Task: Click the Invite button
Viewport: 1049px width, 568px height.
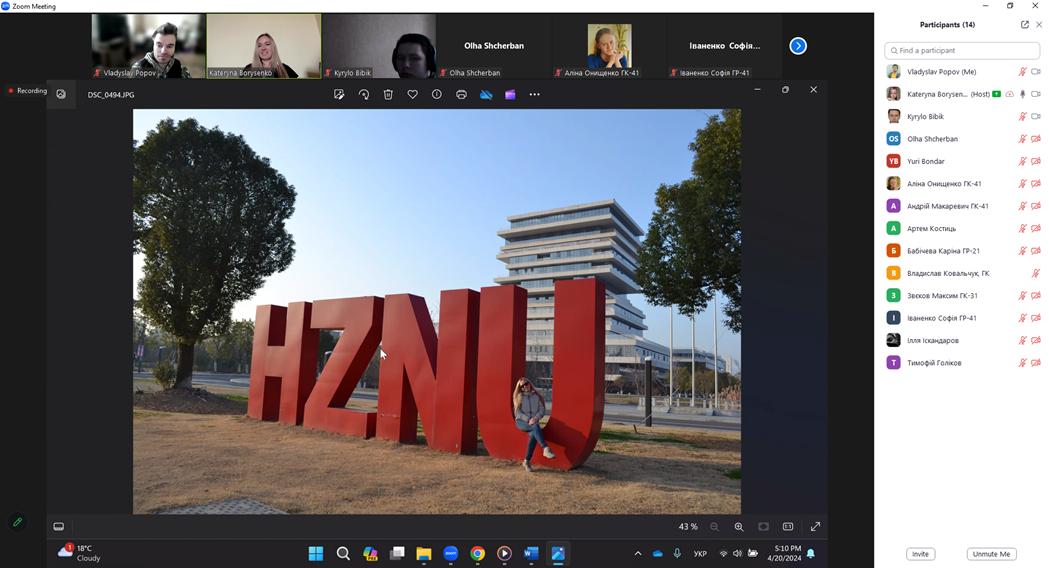Action: pyautogui.click(x=920, y=554)
